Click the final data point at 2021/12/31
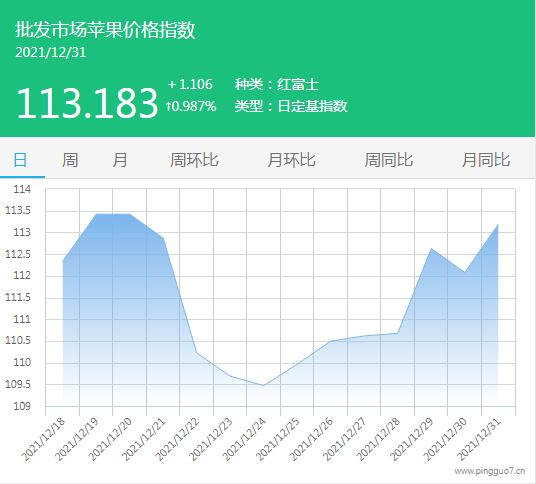 click(498, 225)
